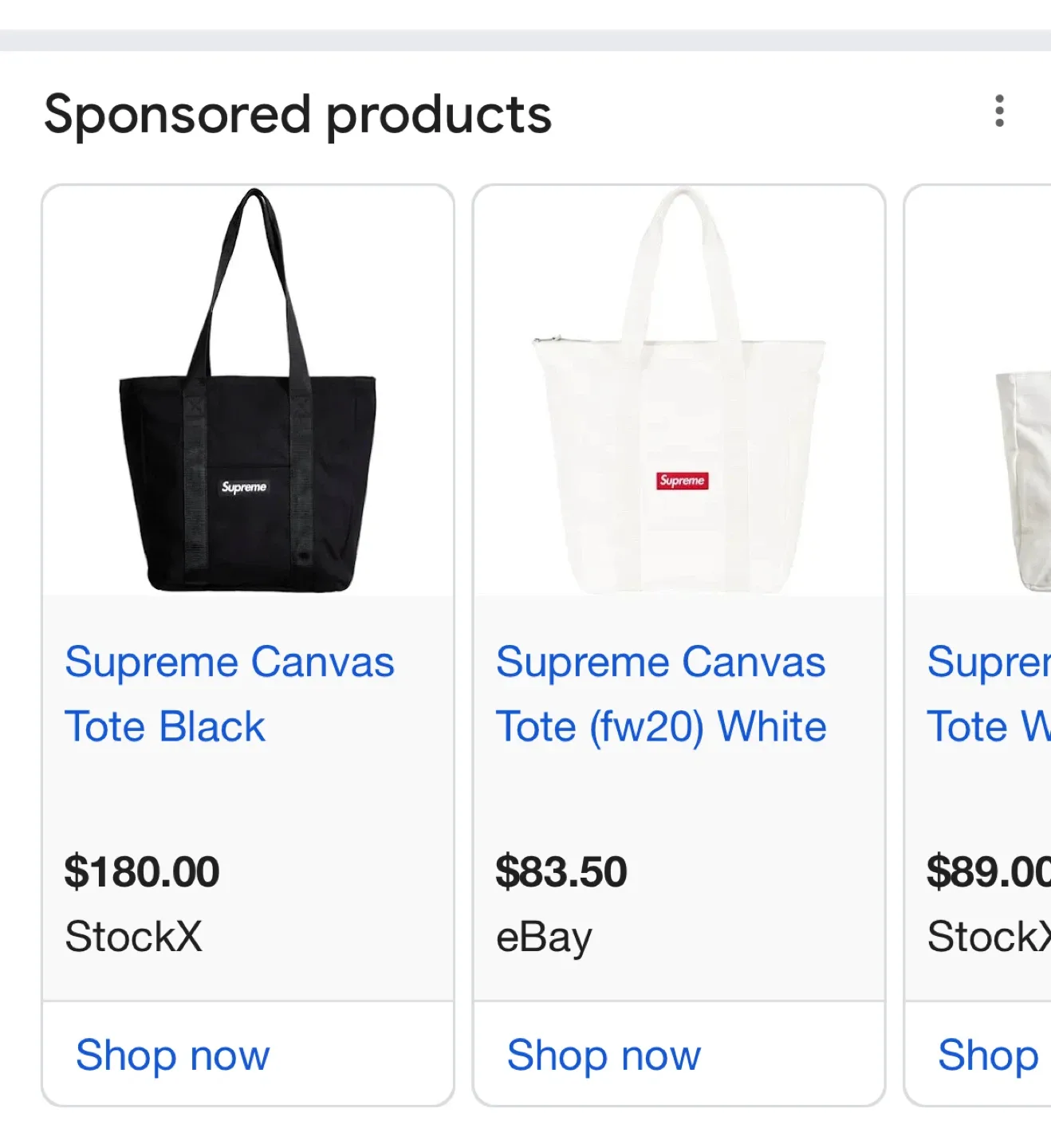Select the StockX retailer name under the black tote
Viewport: 1051px width, 1148px height.
coord(132,937)
